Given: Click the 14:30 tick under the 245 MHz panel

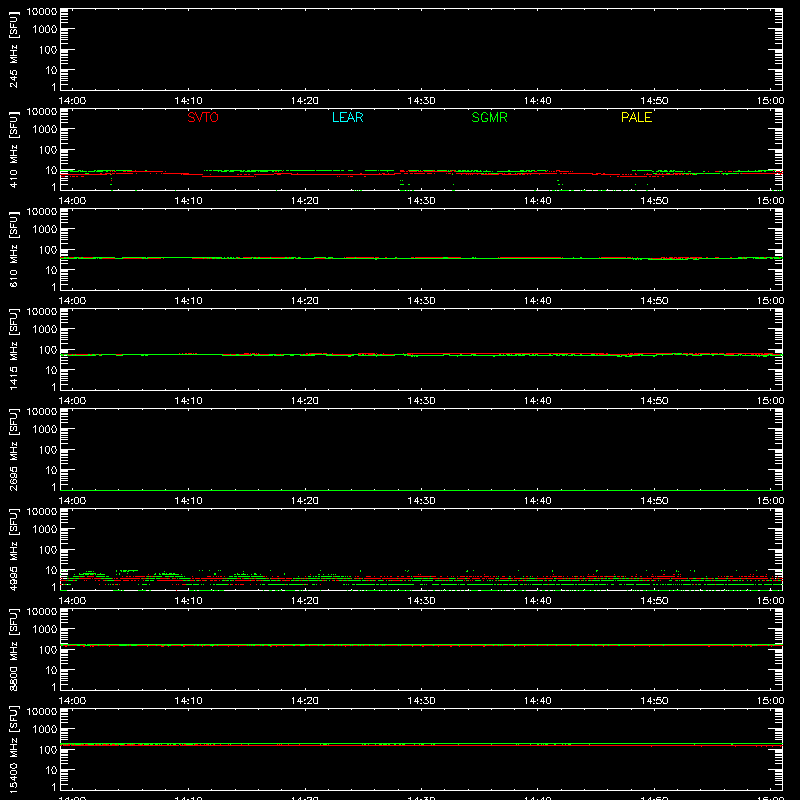Looking at the screenshot, I should 421,101.
